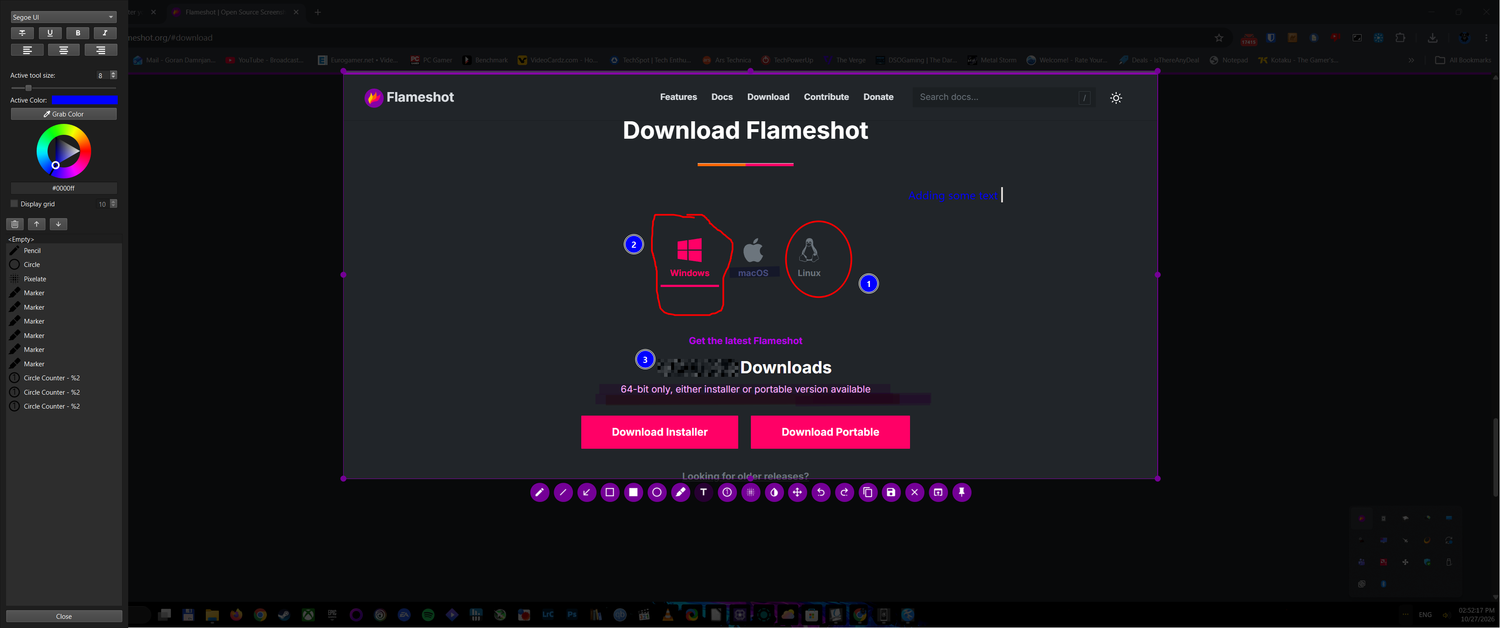1500x628 pixels.
Task: Set text alignment to left
Action: click(x=27, y=50)
